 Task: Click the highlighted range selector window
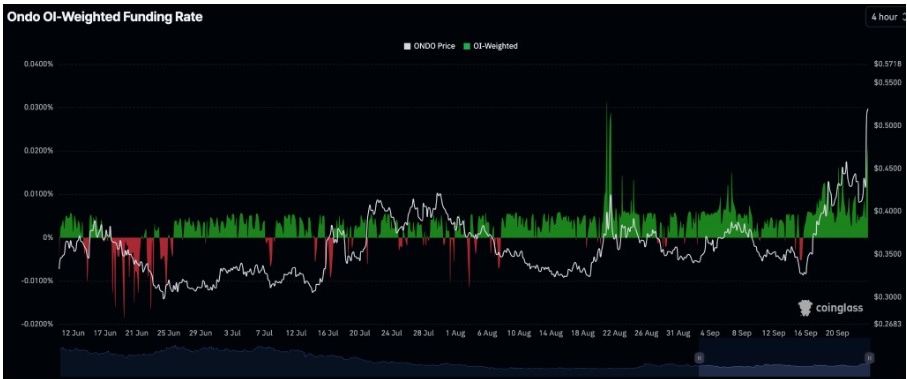[784, 358]
